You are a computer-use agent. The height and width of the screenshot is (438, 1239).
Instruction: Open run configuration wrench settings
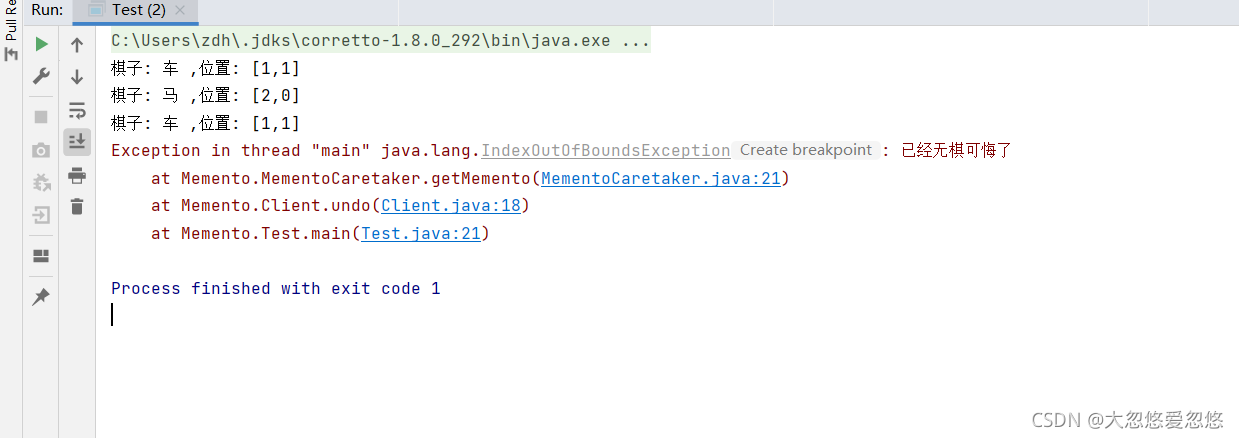coord(41,77)
